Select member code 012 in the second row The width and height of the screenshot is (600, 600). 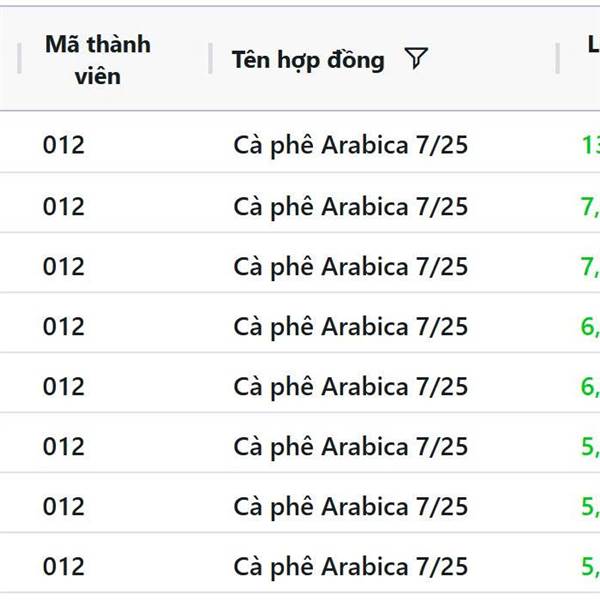pyautogui.click(x=64, y=207)
